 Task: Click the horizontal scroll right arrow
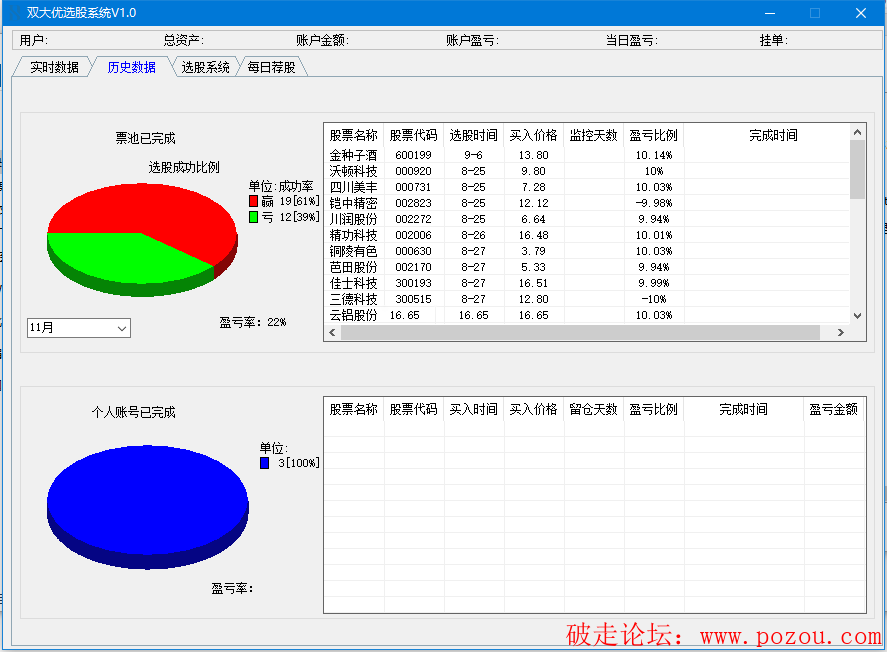(x=841, y=333)
